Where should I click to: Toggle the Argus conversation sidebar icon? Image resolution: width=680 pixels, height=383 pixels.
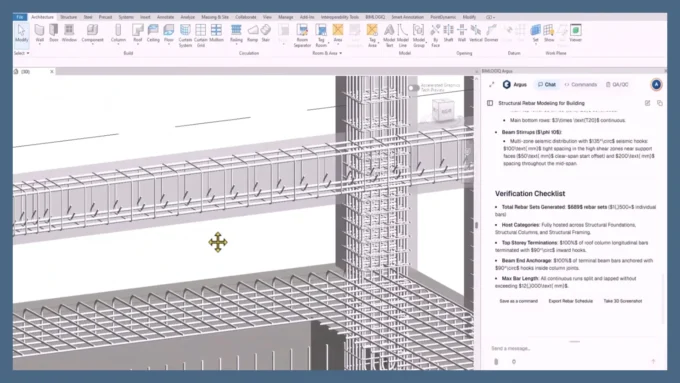(x=490, y=103)
